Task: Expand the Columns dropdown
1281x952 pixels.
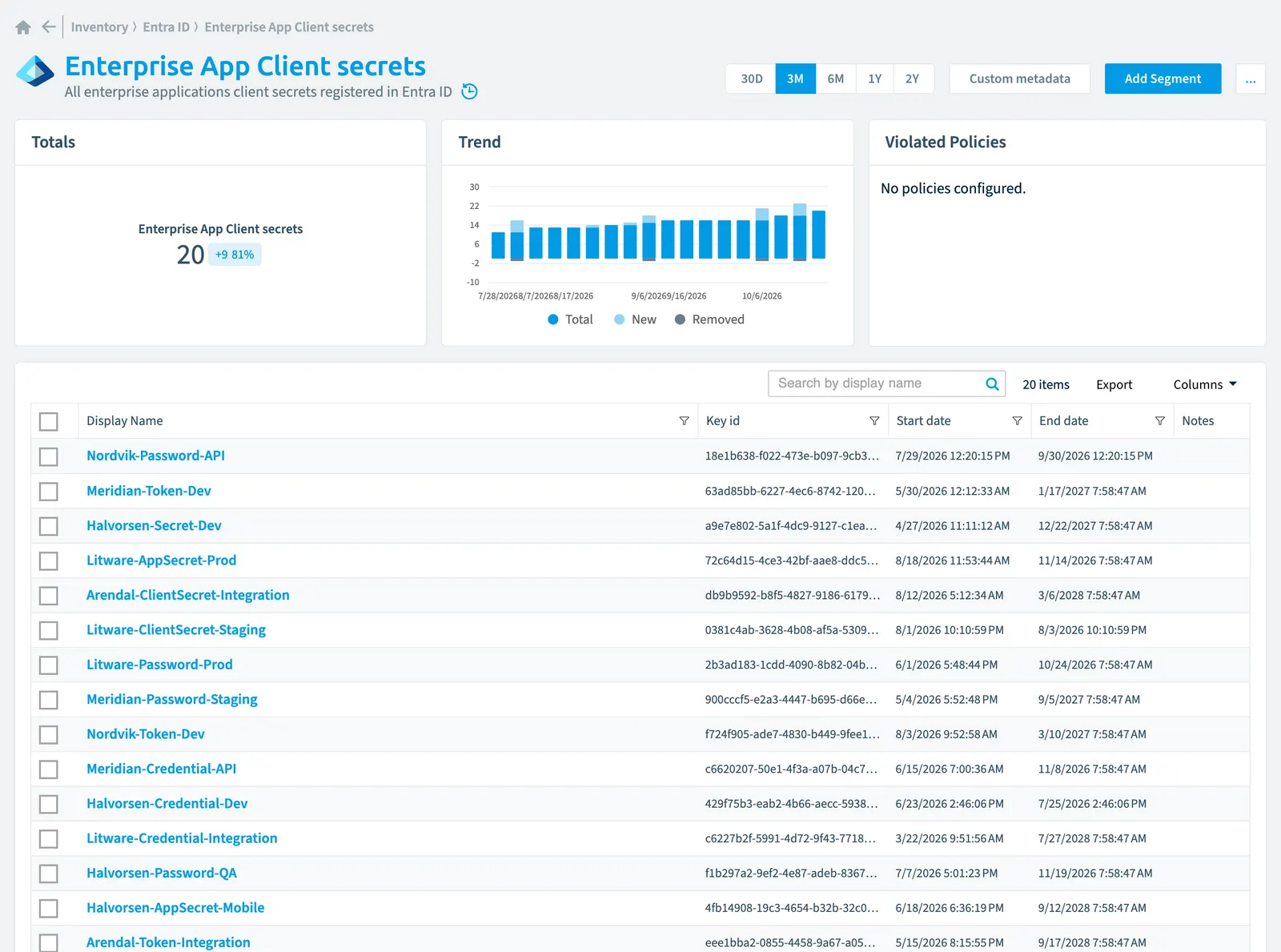Action: pos(1205,384)
